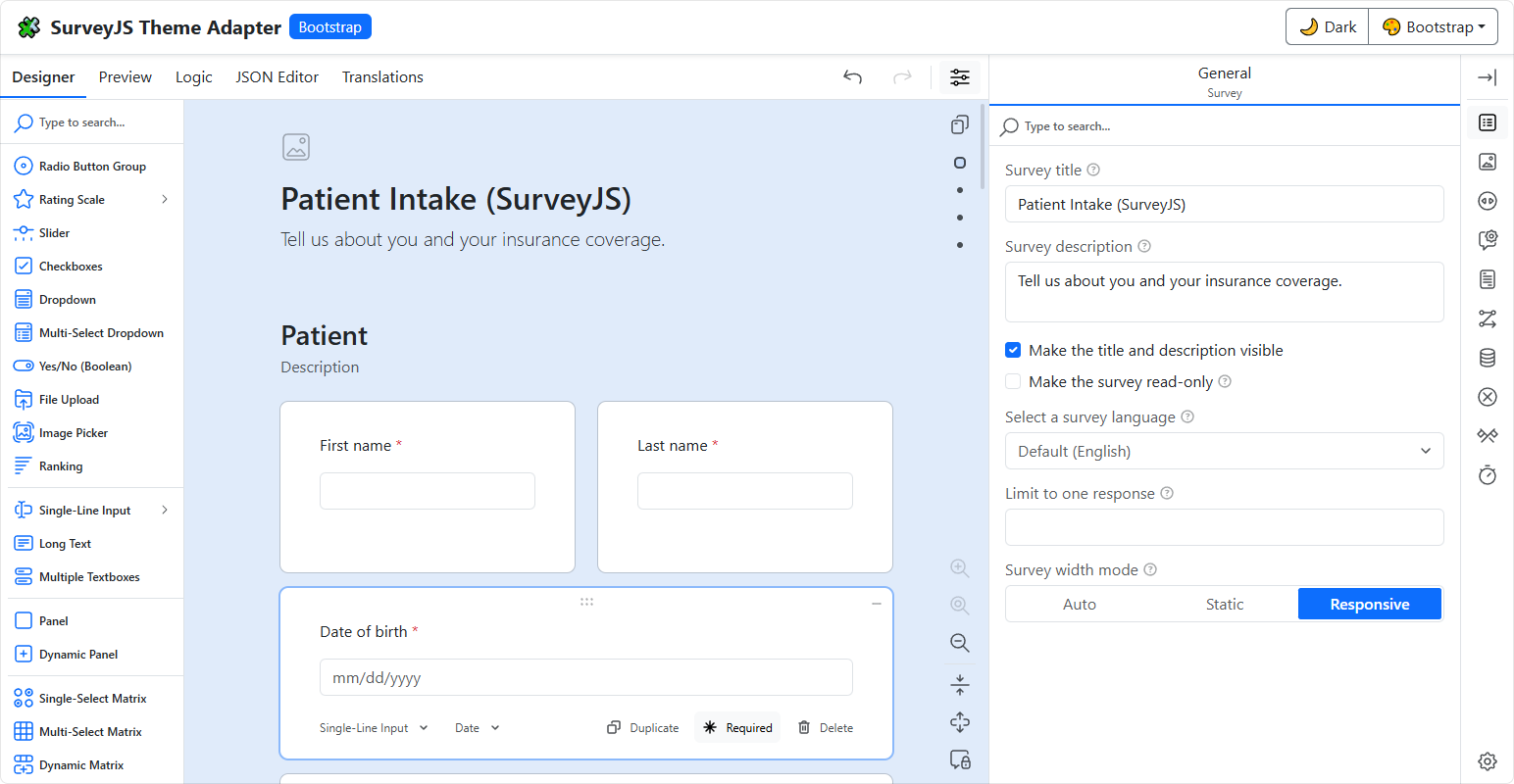The height and width of the screenshot is (784, 1514).
Task: Click the Date of birth date input
Action: (586, 677)
